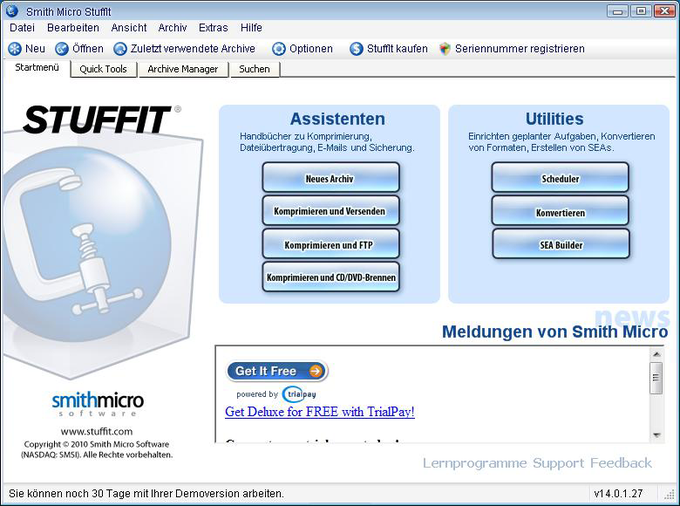Open the Extras menu

click(x=213, y=28)
